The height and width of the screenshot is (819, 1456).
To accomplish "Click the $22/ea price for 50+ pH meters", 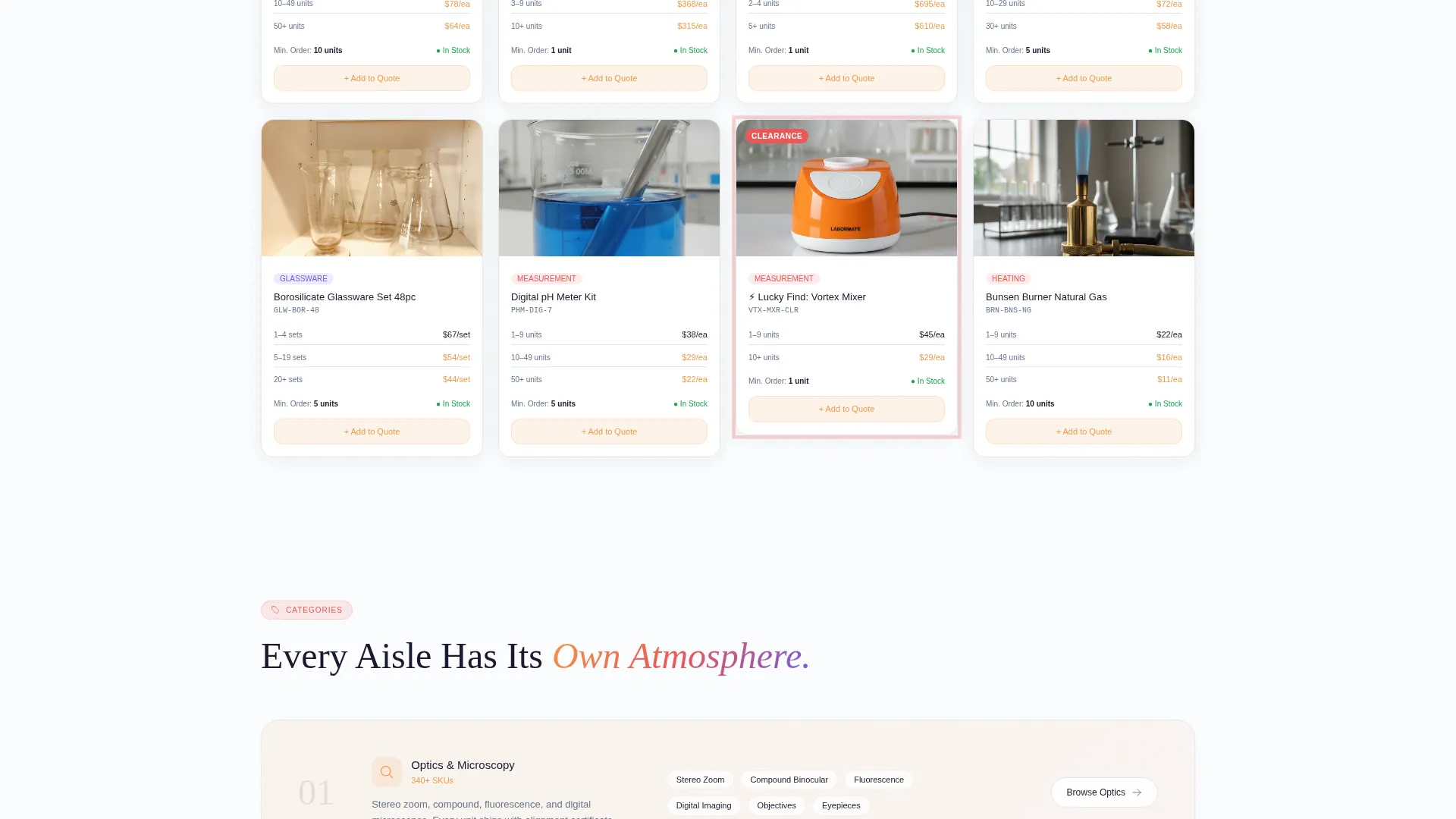I will [x=695, y=379].
